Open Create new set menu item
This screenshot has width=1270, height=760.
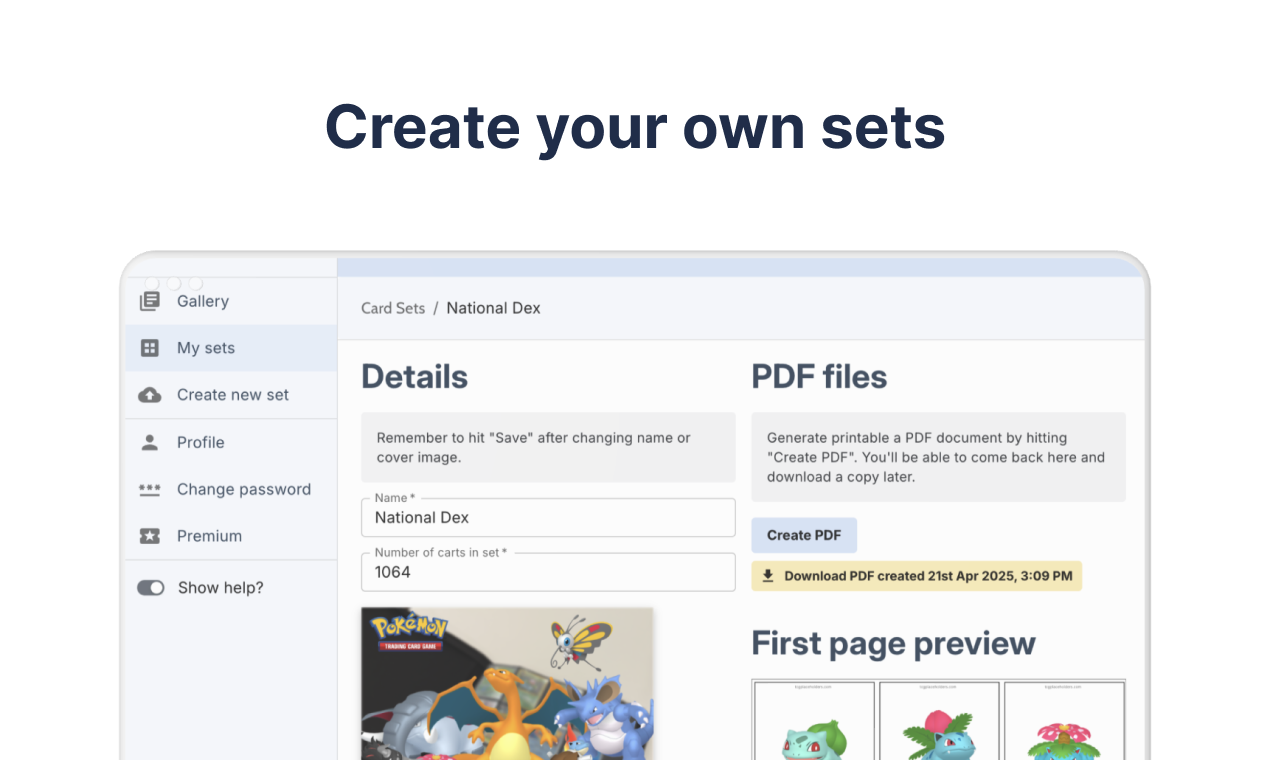(231, 395)
